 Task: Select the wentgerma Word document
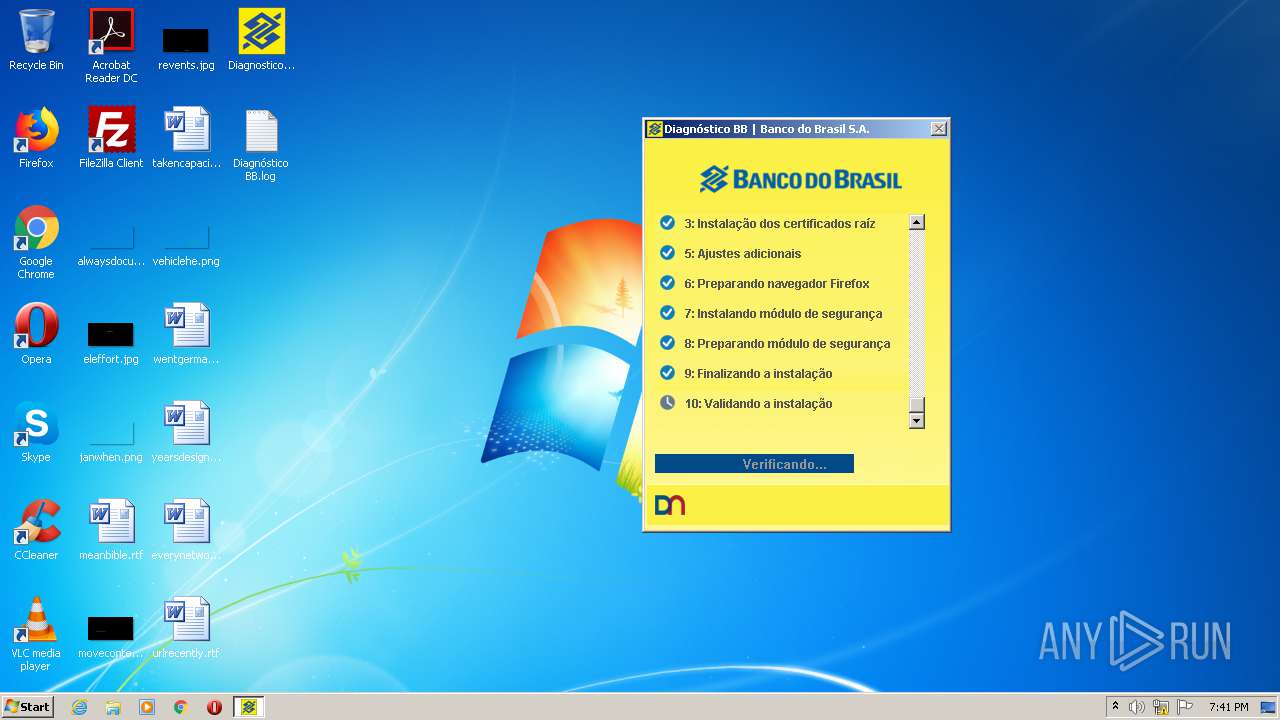coord(186,334)
